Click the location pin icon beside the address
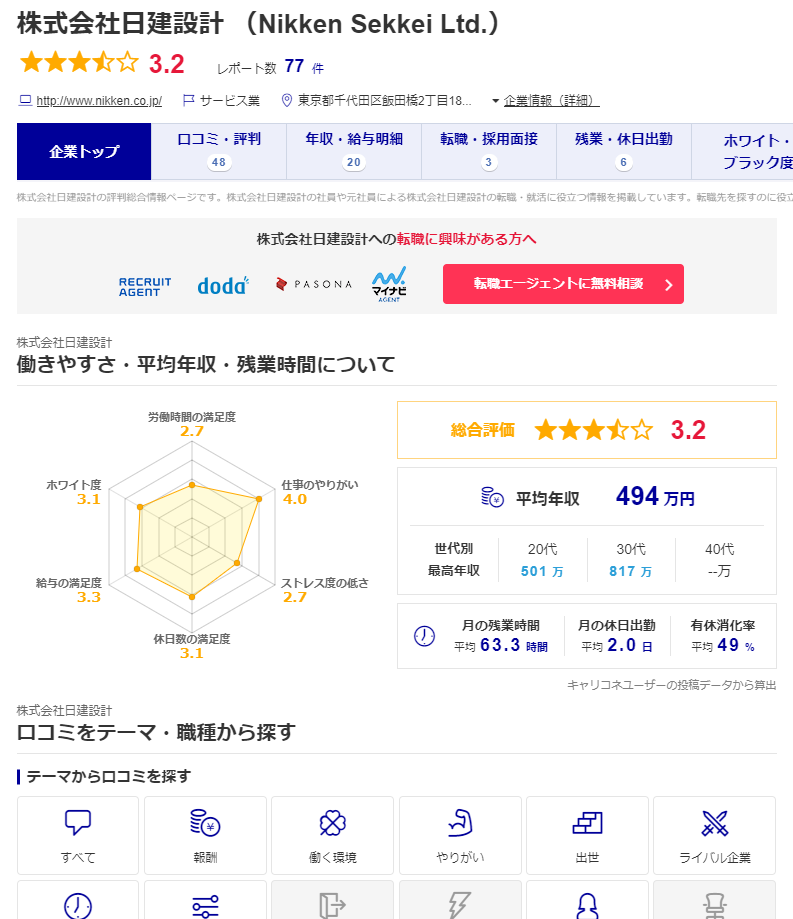This screenshot has height=919, width=793. tap(287, 100)
